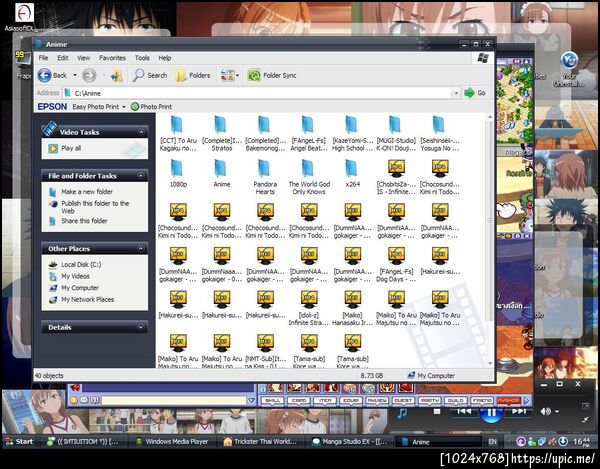This screenshot has width=600, height=469.
Task: Select [NMT-Sub] video file
Action: (x=265, y=352)
